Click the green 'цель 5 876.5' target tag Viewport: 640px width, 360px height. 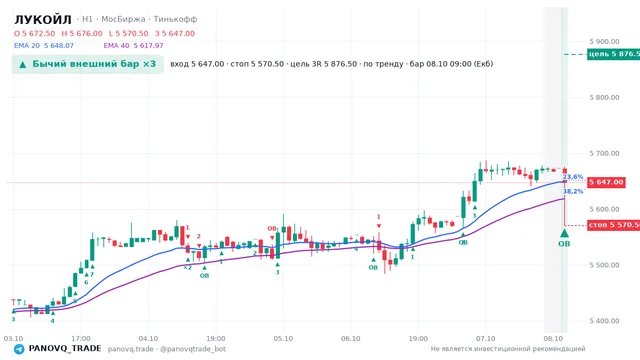point(613,54)
